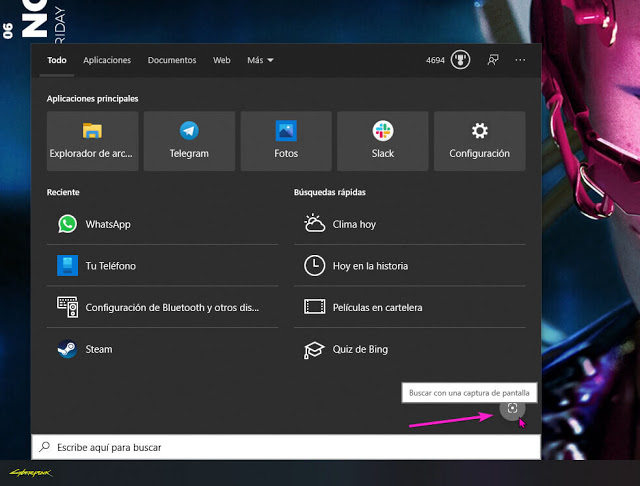Expand the Más dropdown

(260, 60)
